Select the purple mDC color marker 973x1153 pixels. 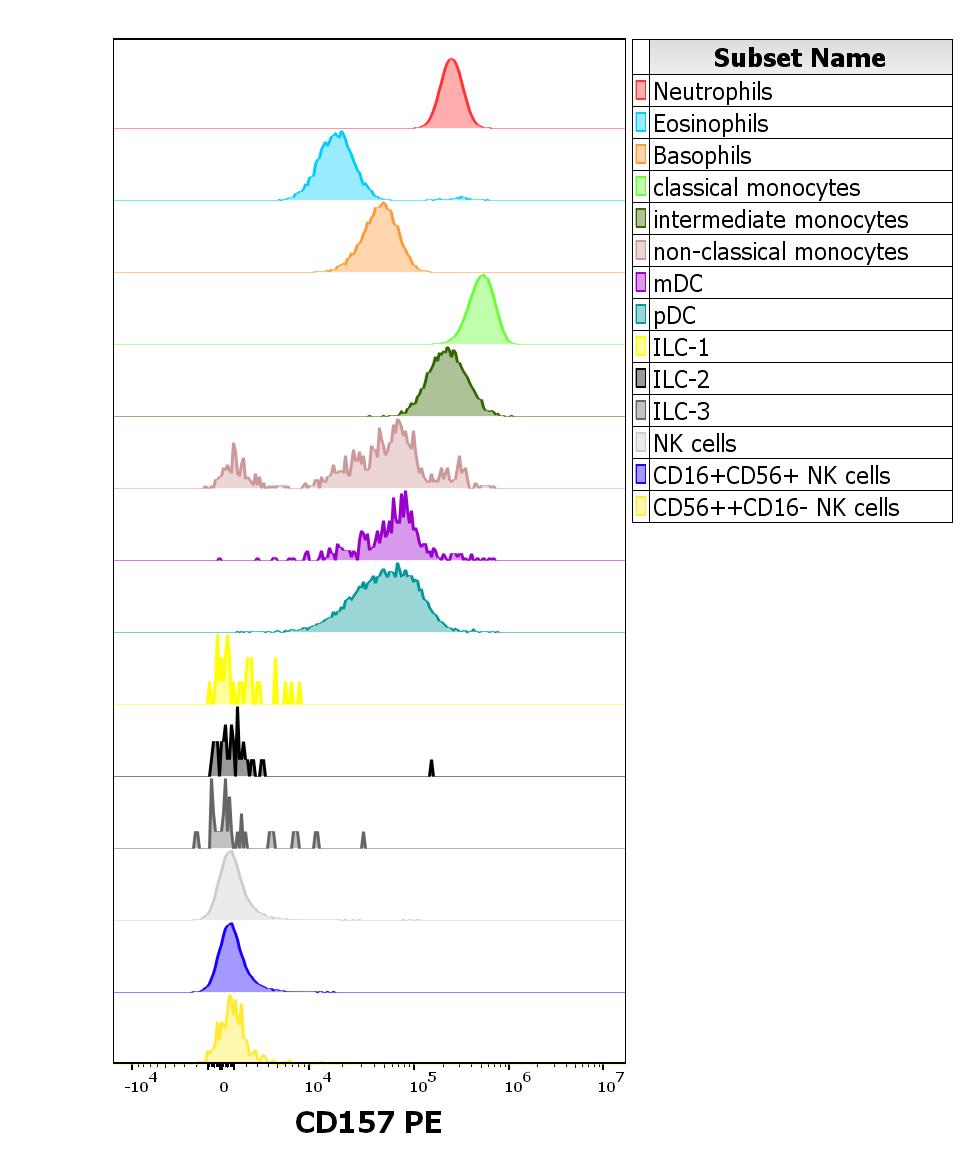click(x=641, y=283)
